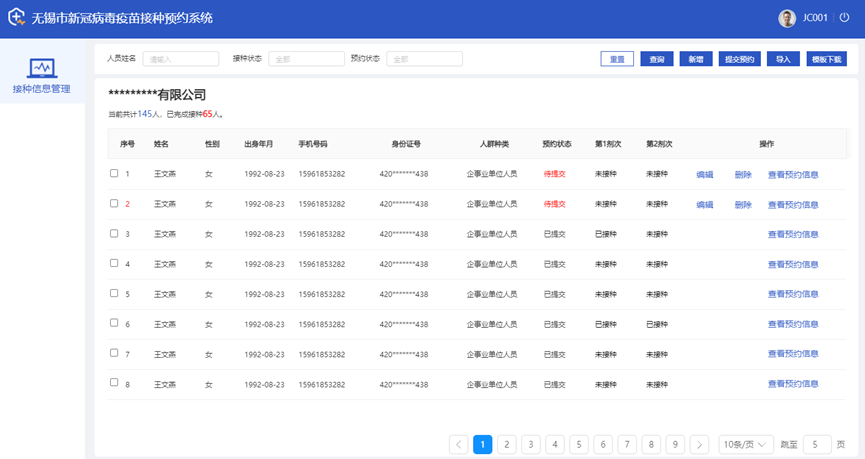Open the 预约状态 dropdown filter
This screenshot has height=459, width=865.
point(424,59)
